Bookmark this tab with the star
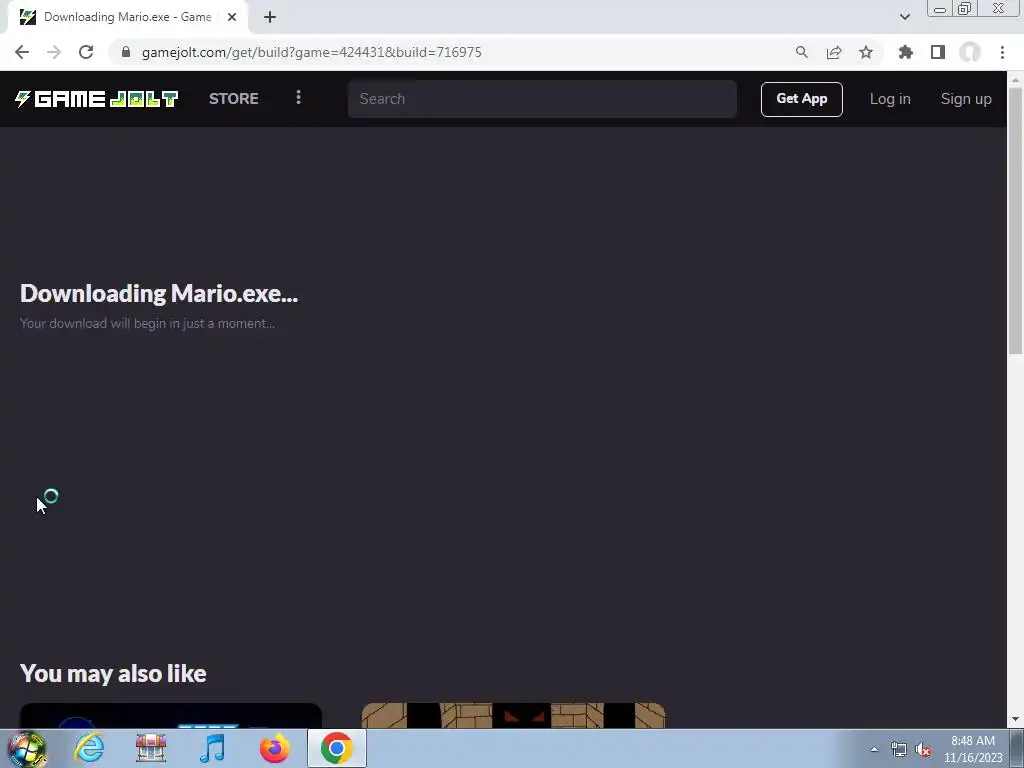The height and width of the screenshot is (768, 1024). coord(866,52)
